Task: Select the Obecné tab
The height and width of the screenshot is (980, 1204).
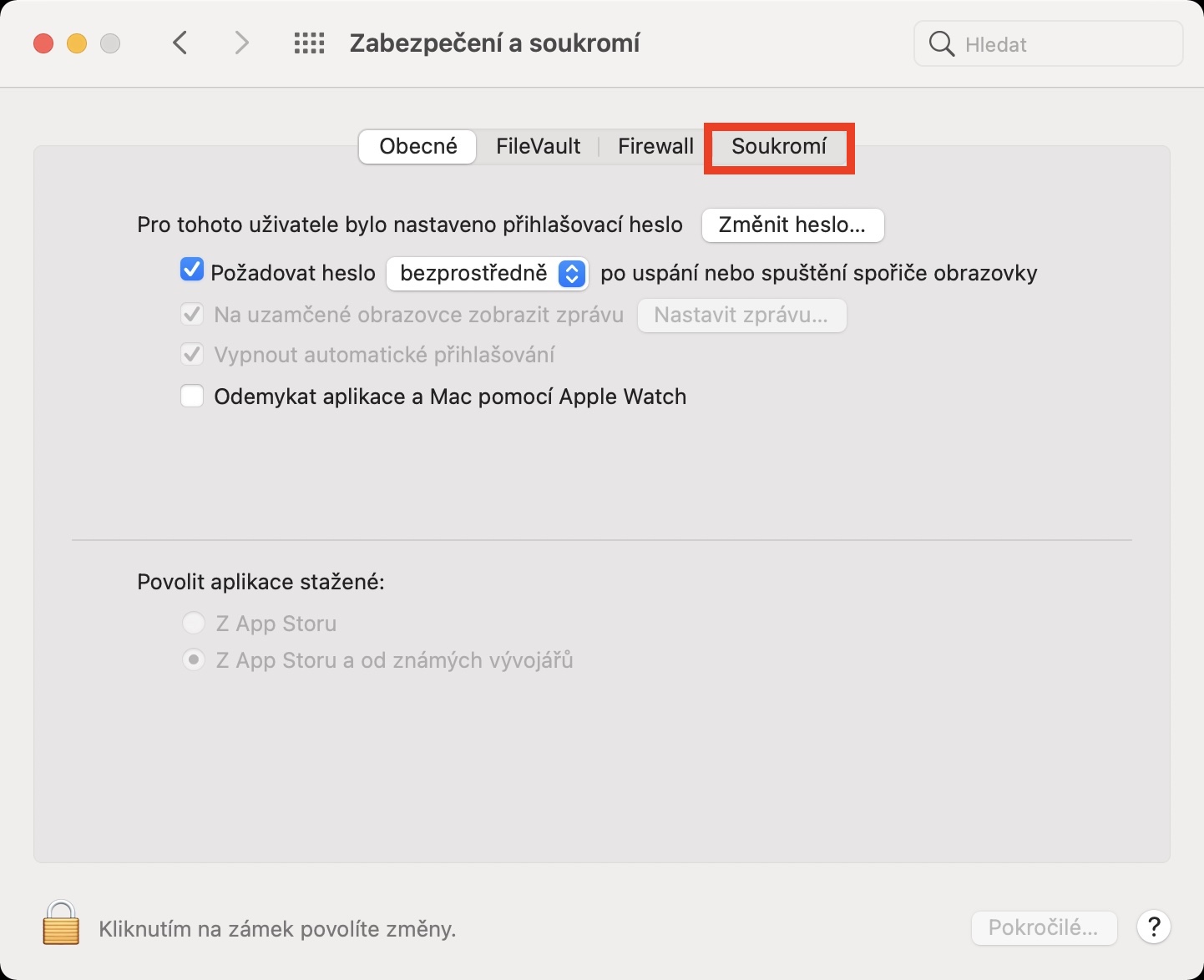Action: coord(417,147)
